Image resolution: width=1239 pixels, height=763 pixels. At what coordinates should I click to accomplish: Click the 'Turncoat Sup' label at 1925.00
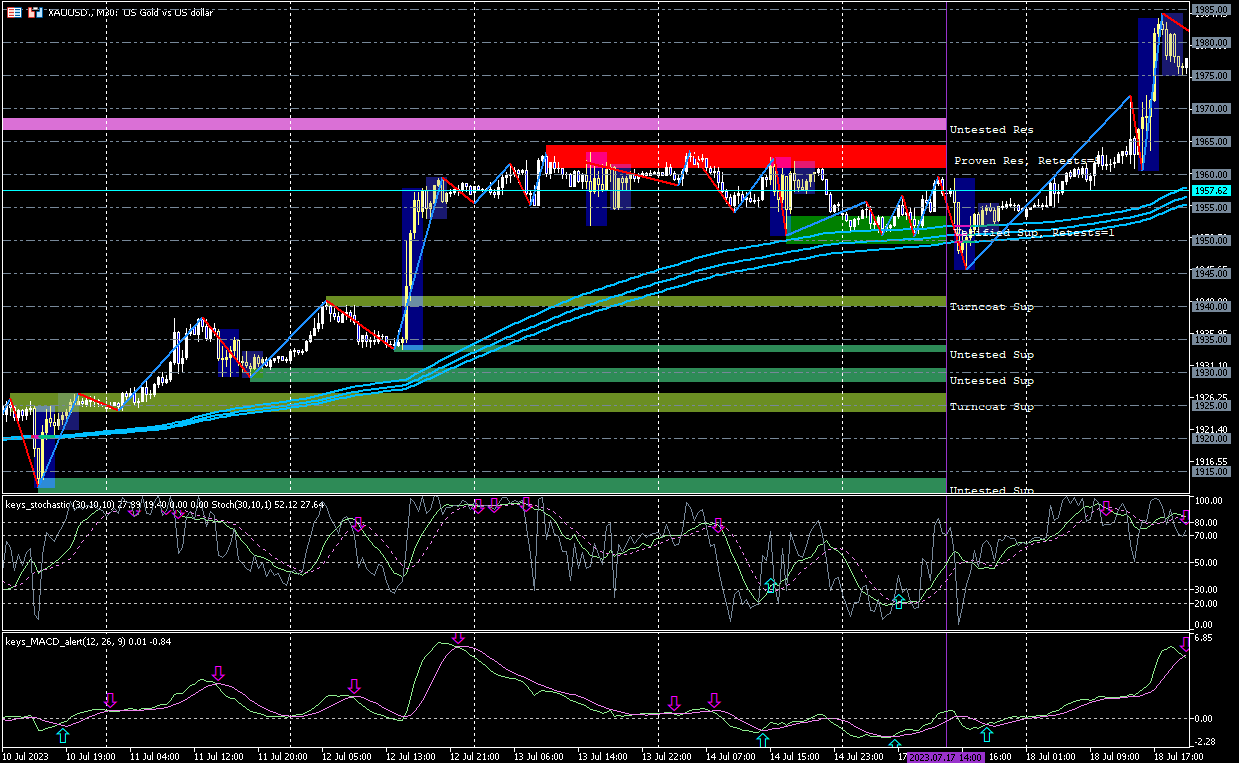click(991, 407)
